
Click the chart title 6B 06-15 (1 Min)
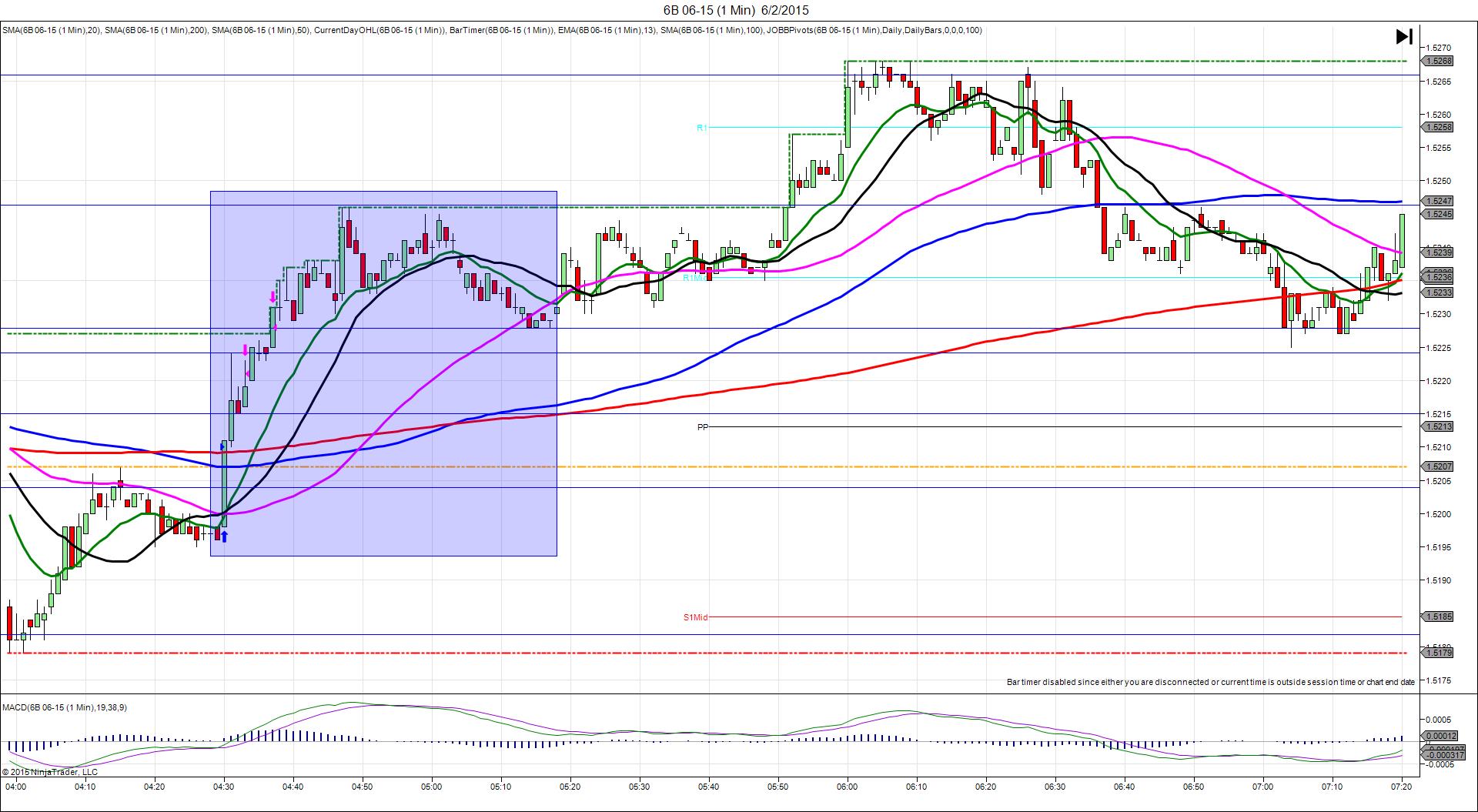pos(736,10)
